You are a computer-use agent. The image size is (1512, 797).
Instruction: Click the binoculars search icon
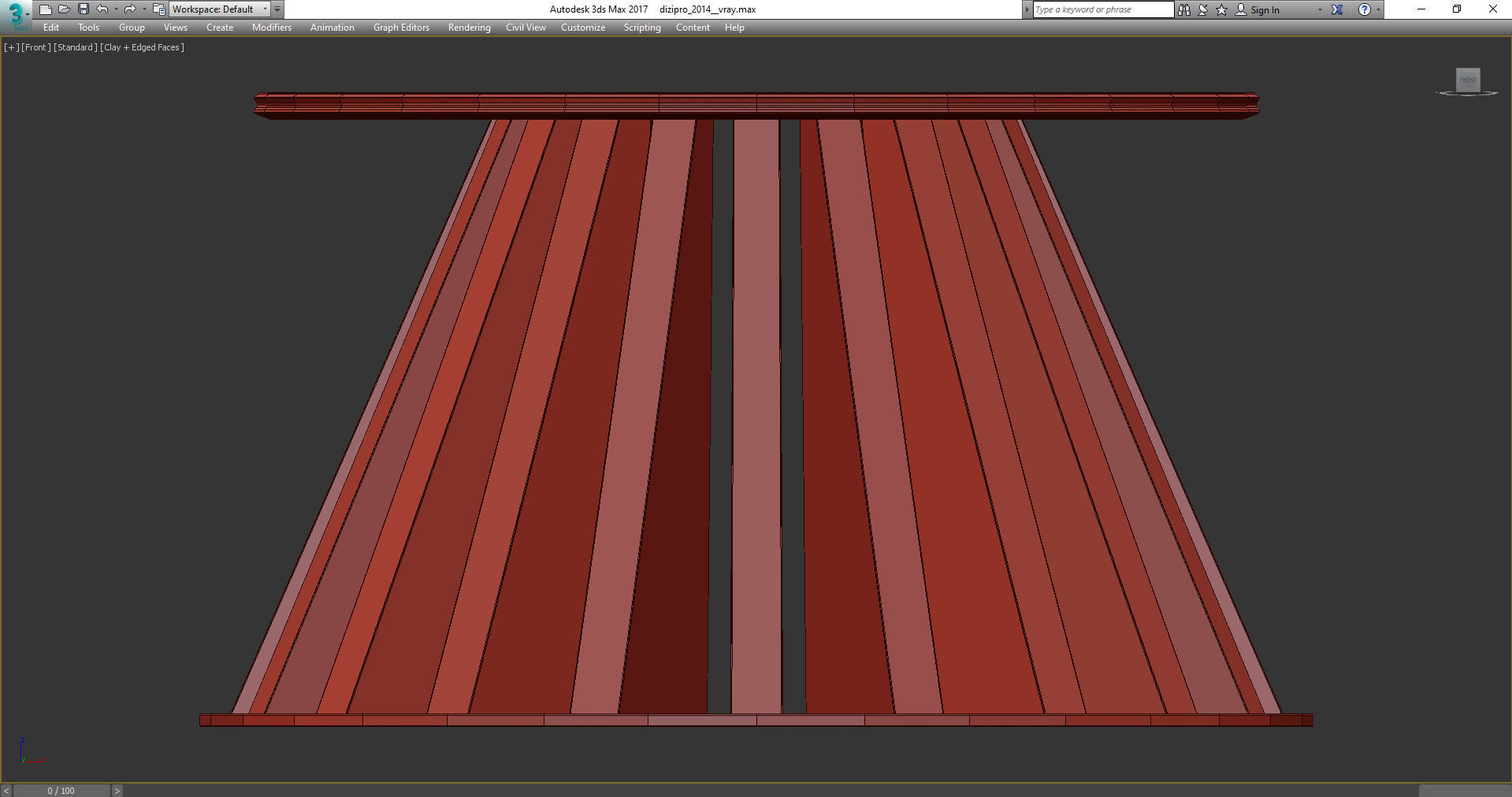click(1183, 9)
